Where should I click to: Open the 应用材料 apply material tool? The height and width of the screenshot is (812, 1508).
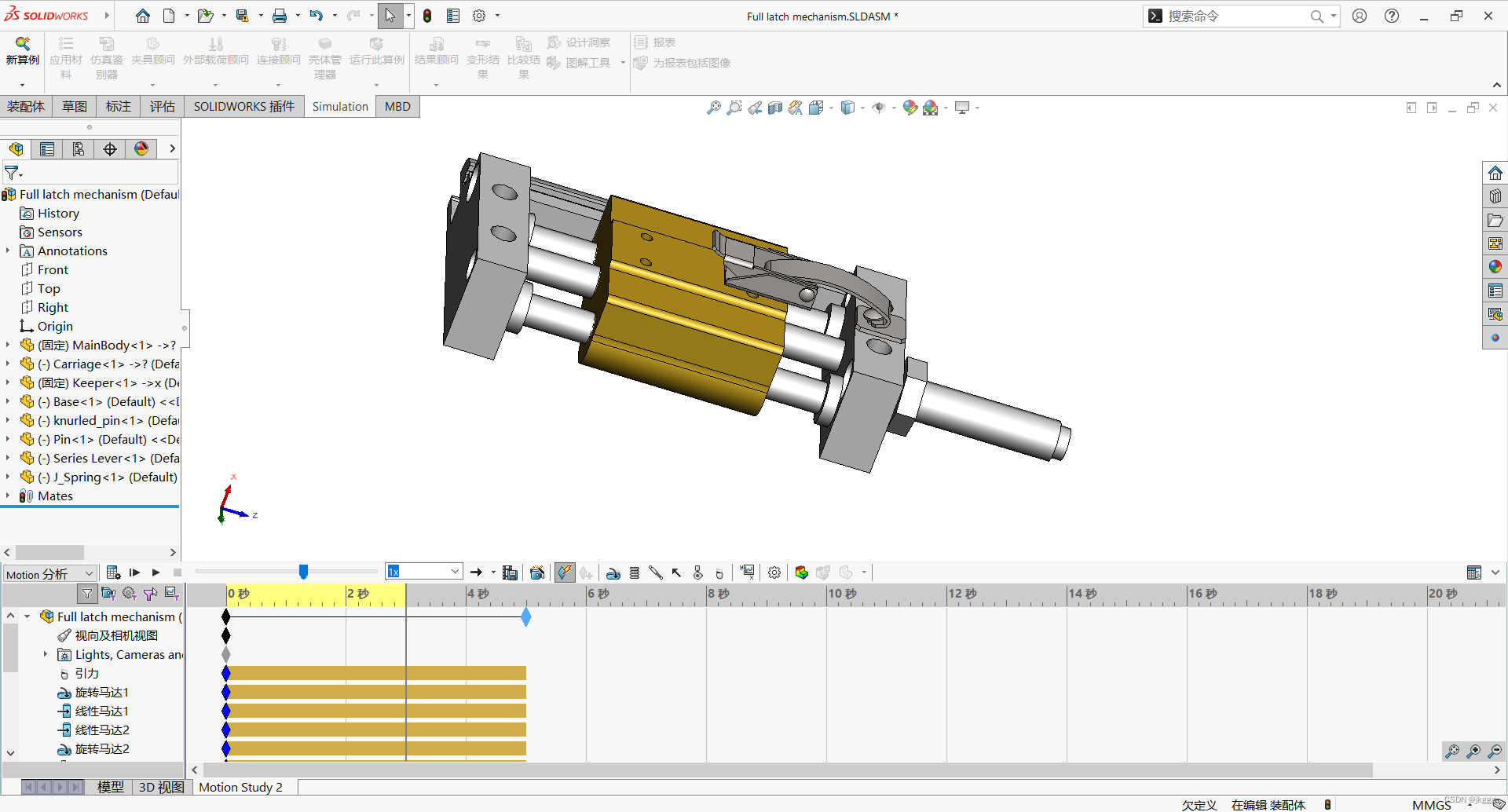click(x=66, y=55)
